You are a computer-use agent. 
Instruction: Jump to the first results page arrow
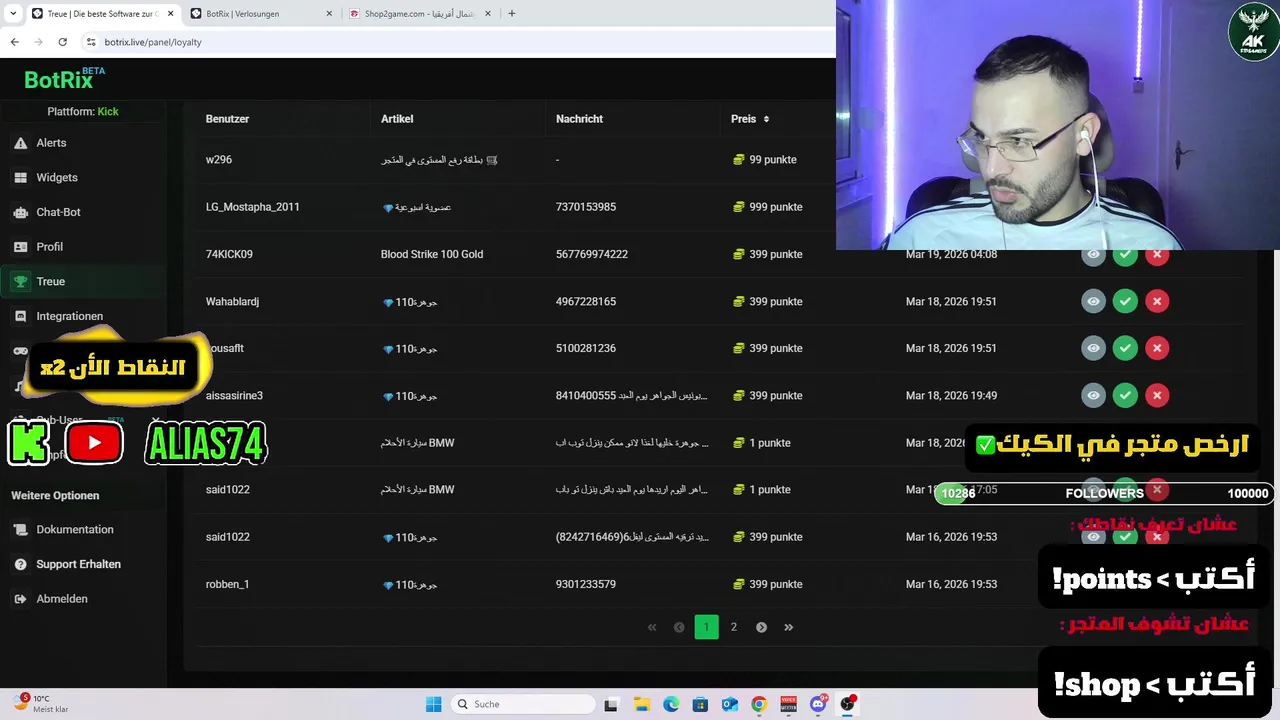[x=652, y=627]
